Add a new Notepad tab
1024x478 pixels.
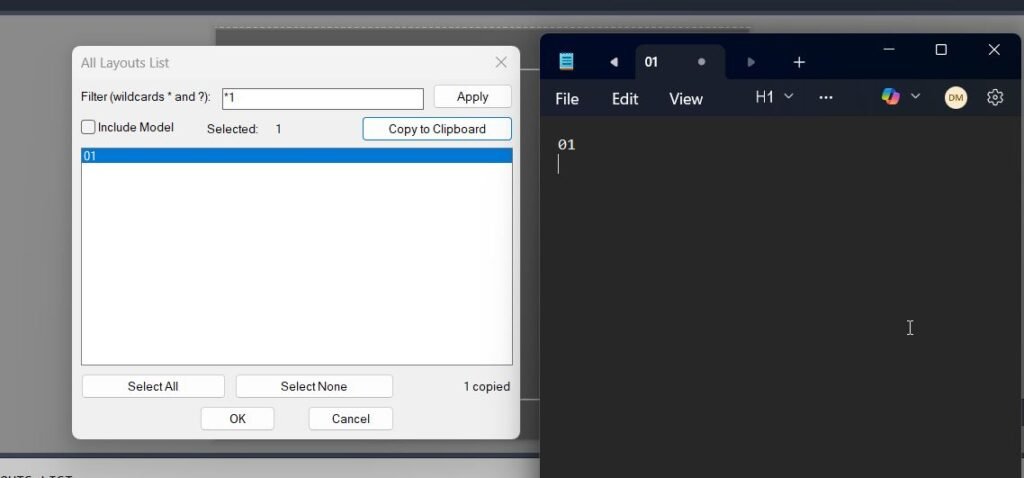click(x=799, y=62)
